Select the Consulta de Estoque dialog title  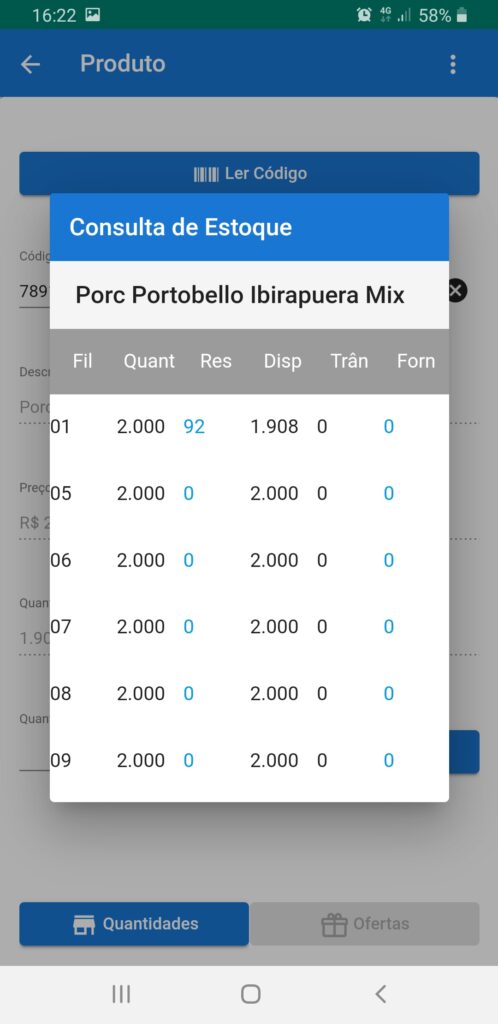click(x=181, y=227)
